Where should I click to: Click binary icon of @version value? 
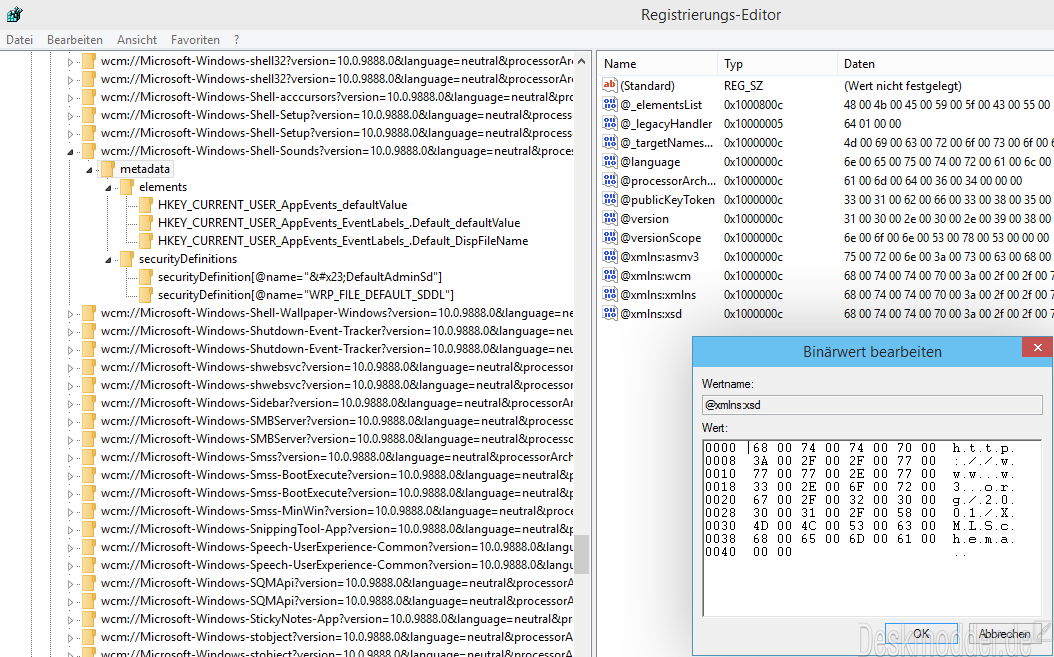pos(610,219)
